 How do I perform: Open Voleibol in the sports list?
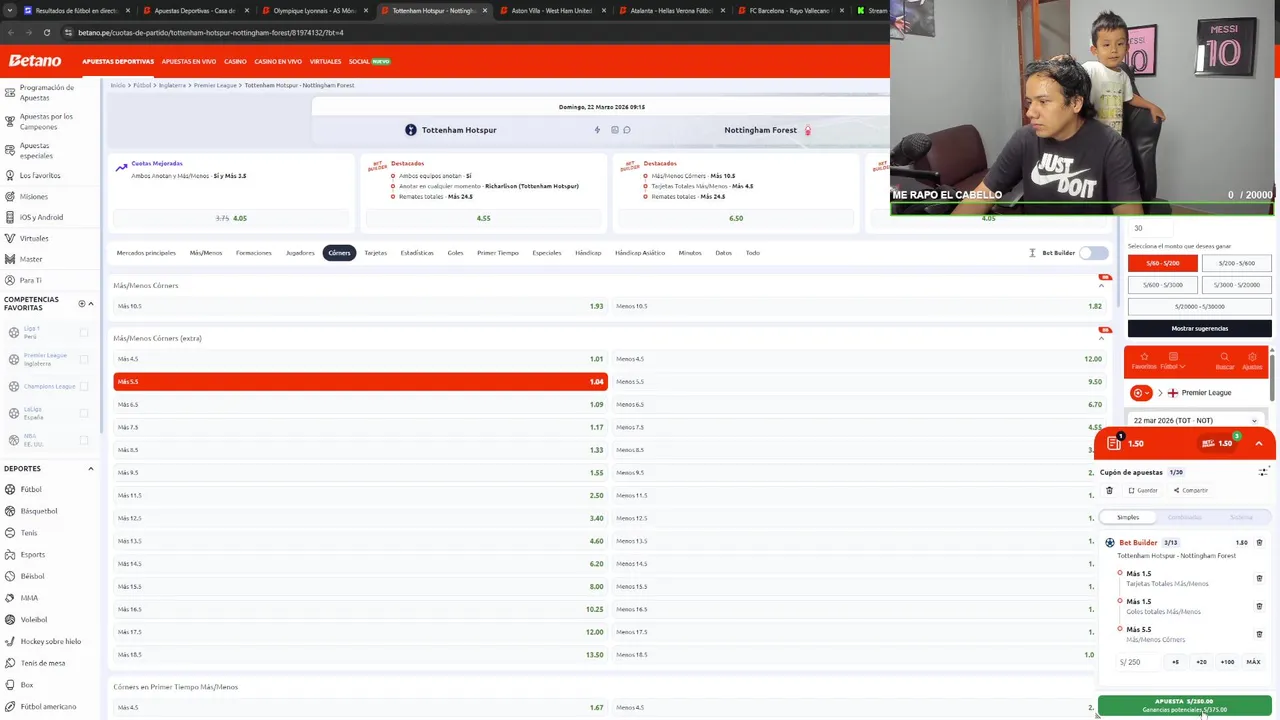click(x=34, y=619)
